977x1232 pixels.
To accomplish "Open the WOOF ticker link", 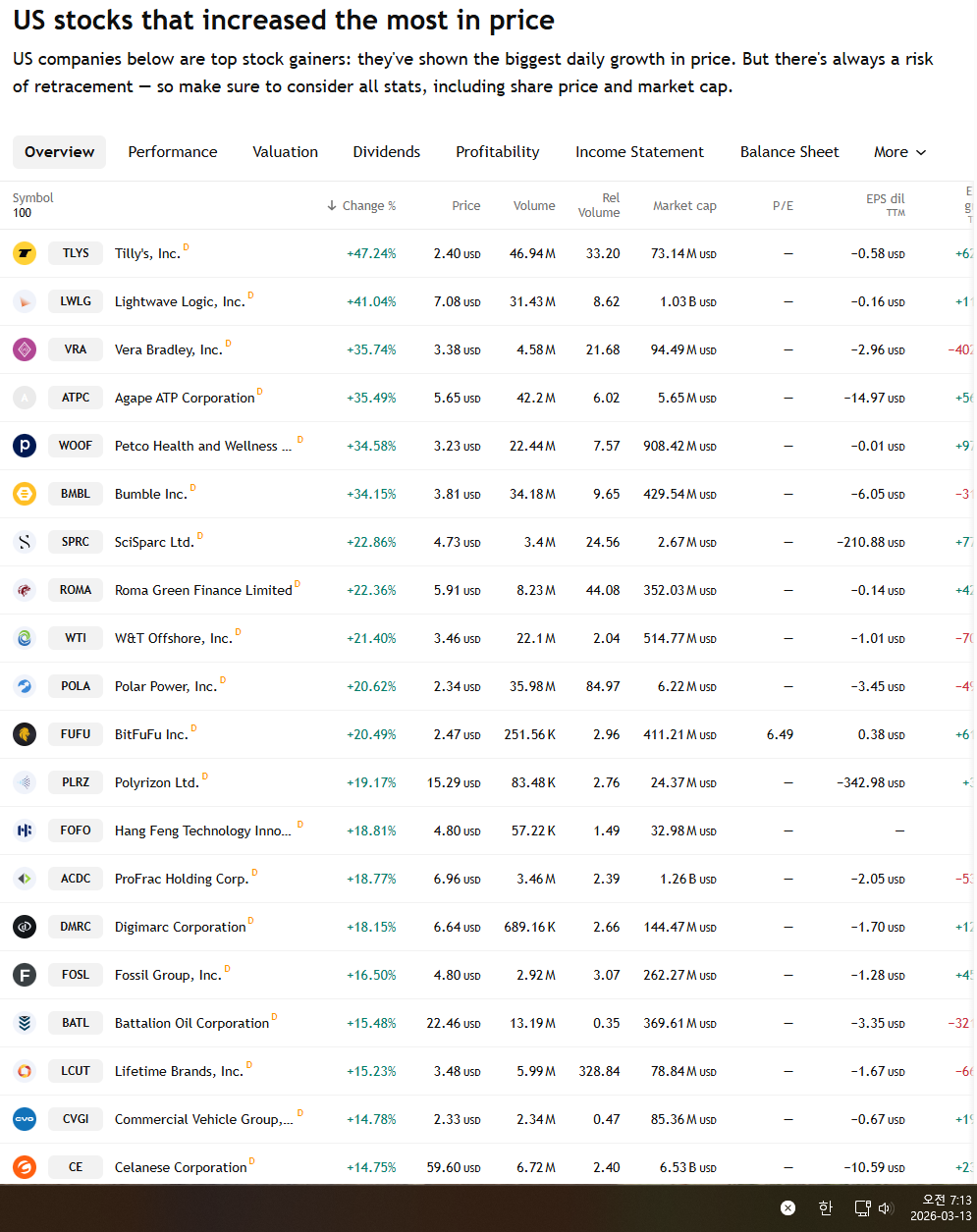I will pos(76,446).
